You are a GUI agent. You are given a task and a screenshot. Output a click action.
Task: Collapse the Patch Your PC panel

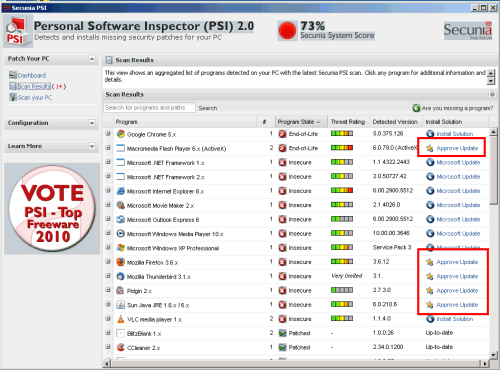pos(92,59)
